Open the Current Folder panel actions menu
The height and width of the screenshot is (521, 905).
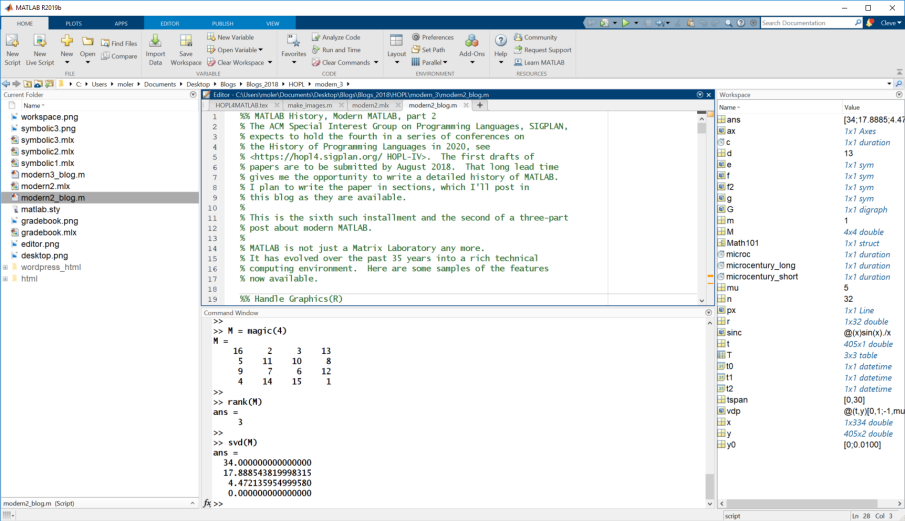(x=193, y=95)
